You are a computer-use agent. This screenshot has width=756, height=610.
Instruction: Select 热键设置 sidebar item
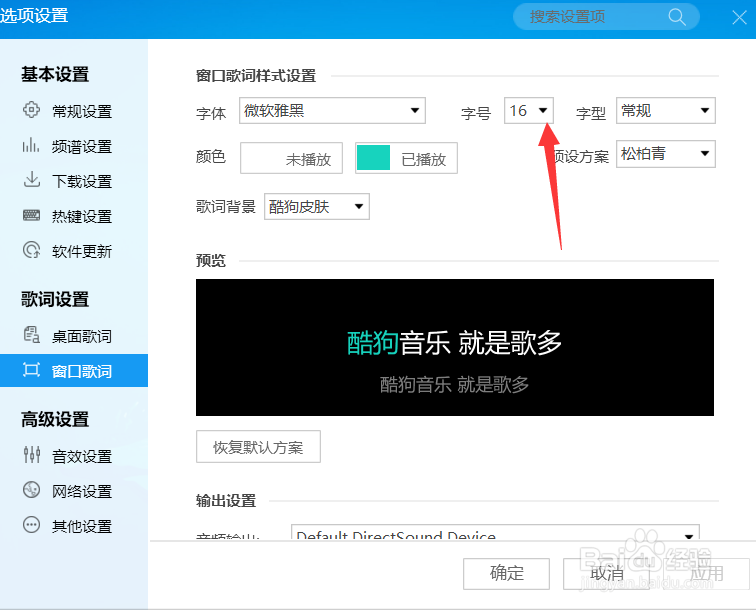point(74,216)
